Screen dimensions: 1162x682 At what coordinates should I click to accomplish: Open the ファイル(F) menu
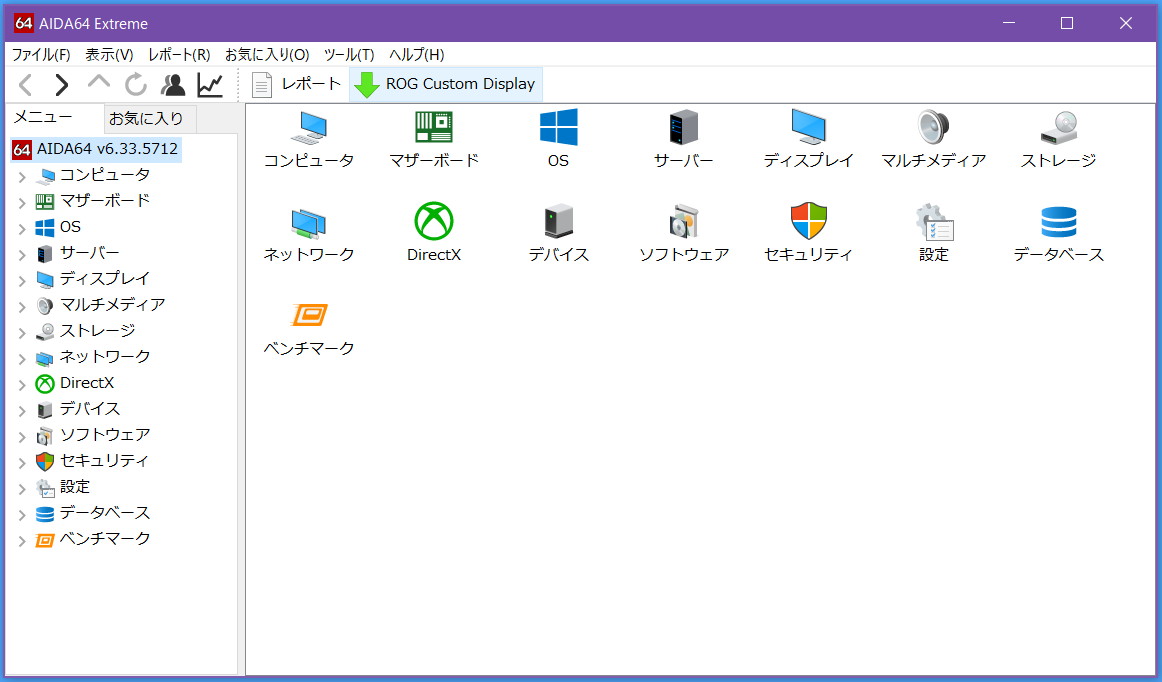tap(41, 54)
